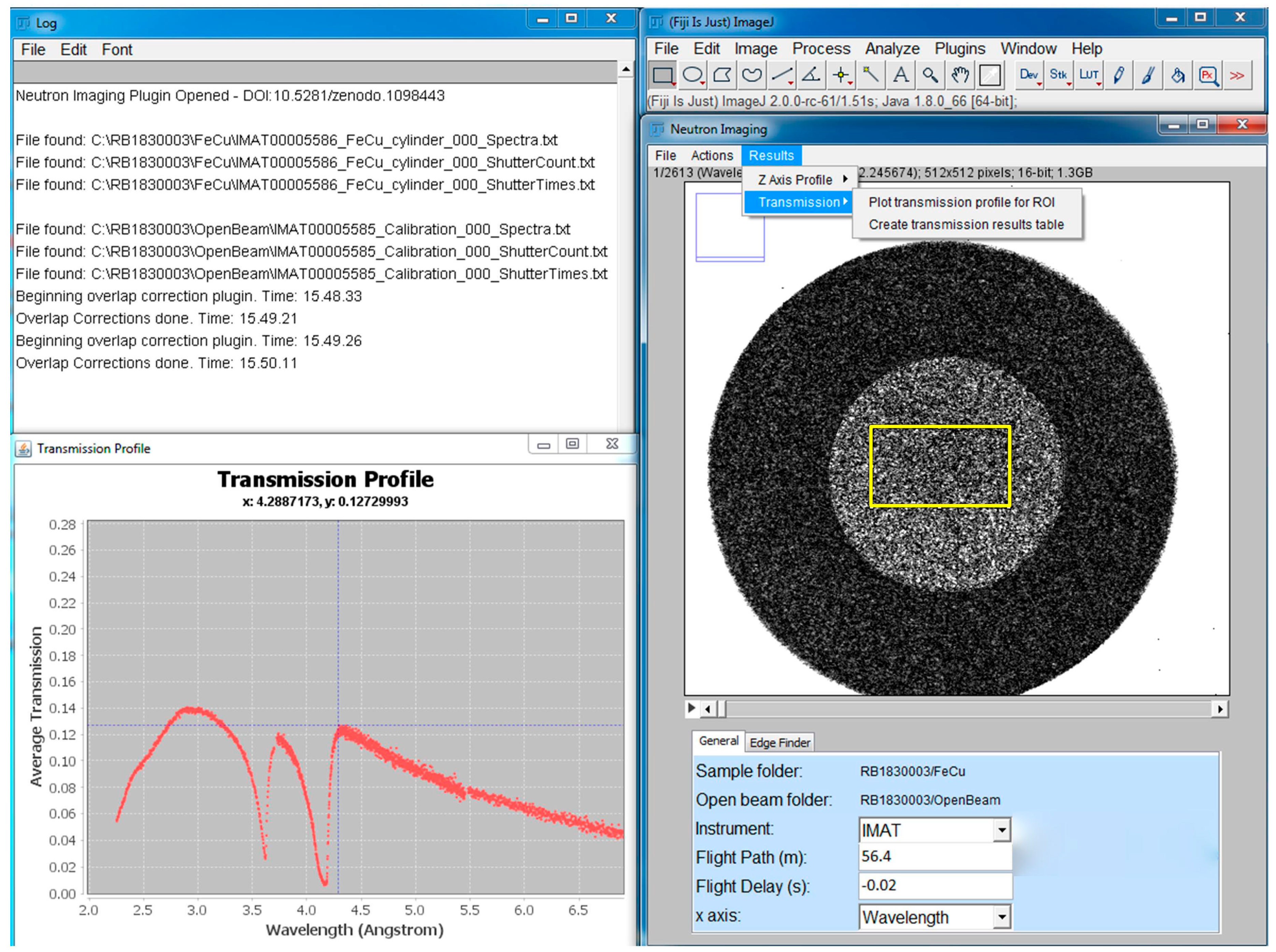Open the LUT toolbar menu
Viewport: 1276px width, 952px height.
point(1089,75)
